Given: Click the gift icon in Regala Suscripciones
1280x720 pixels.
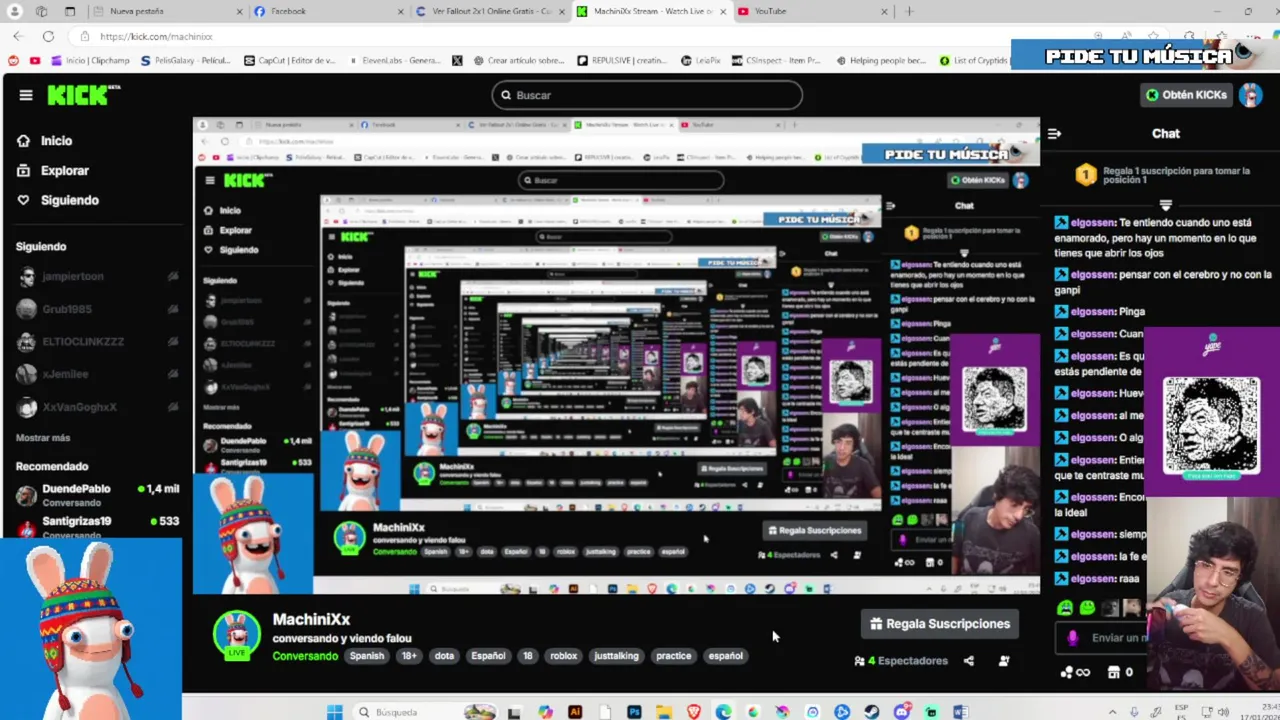Looking at the screenshot, I should tap(876, 624).
